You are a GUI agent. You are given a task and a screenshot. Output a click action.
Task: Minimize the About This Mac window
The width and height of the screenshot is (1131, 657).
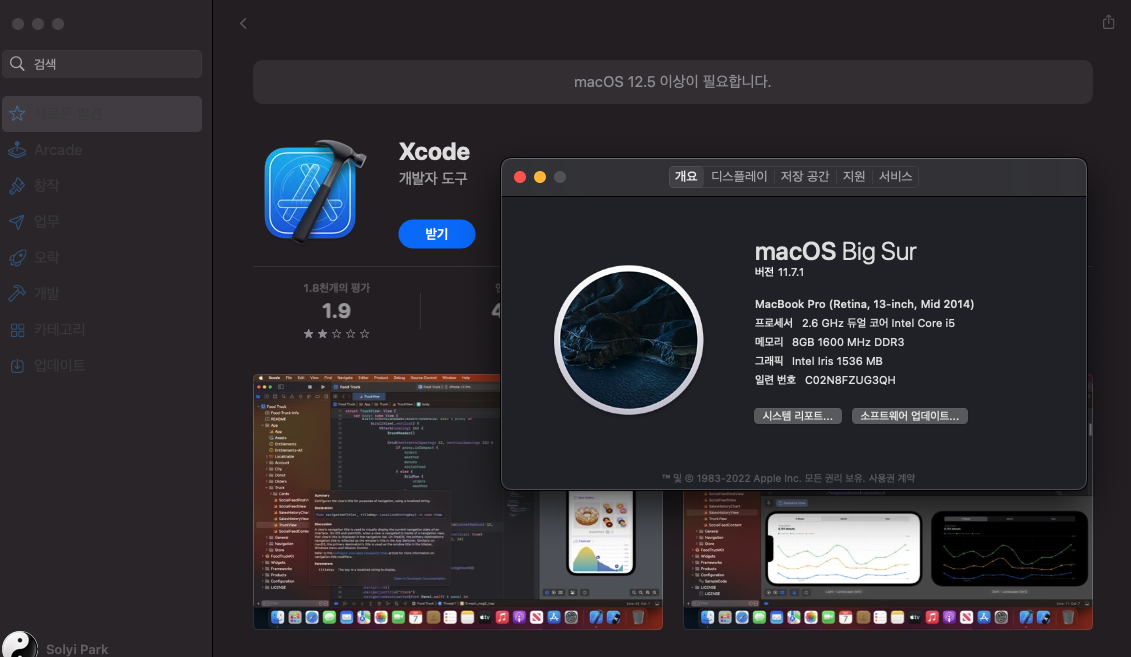[x=540, y=177]
